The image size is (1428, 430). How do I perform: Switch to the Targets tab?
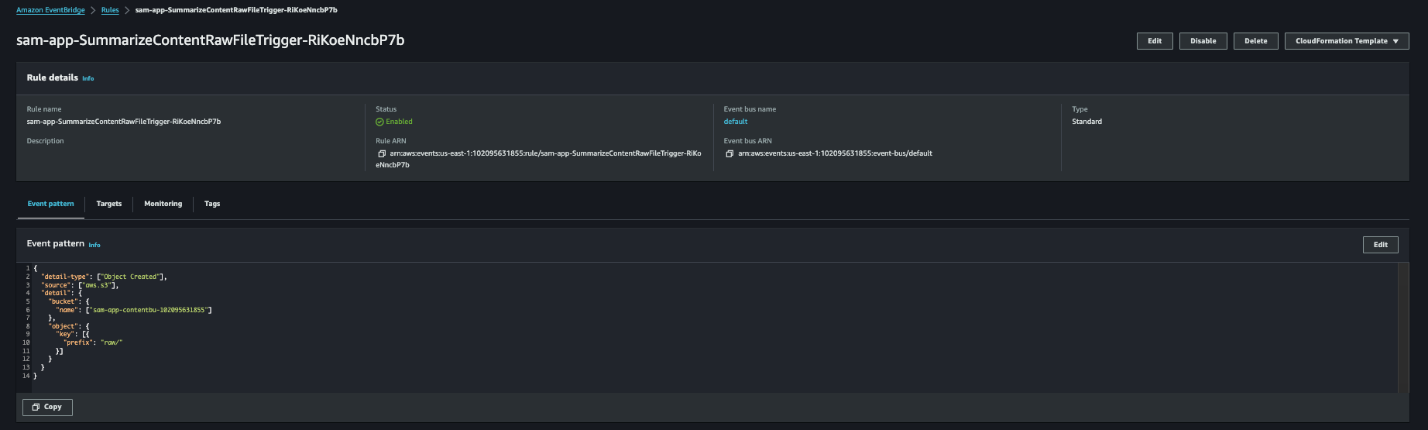pos(109,204)
